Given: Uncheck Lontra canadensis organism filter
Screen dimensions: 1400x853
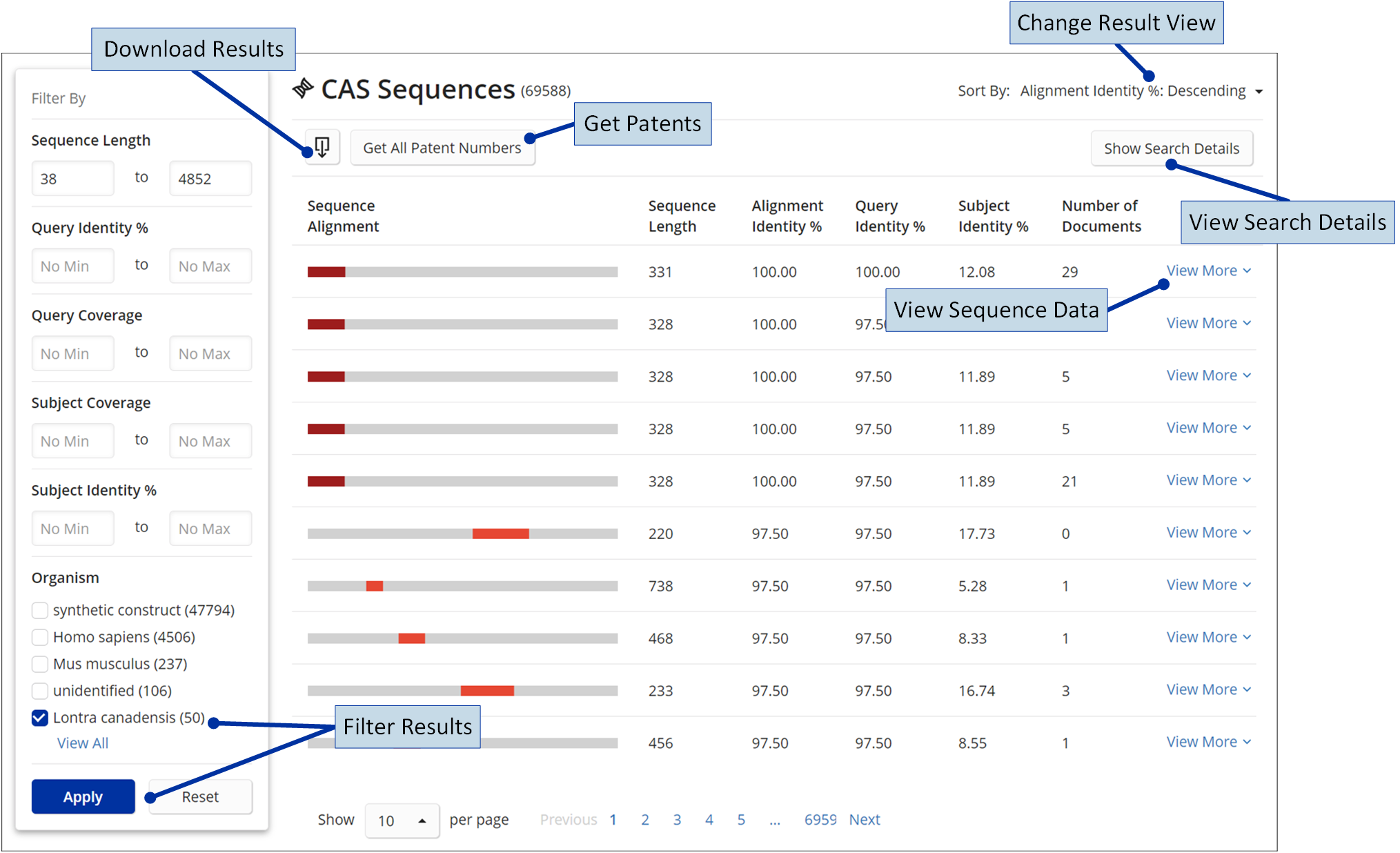Looking at the screenshot, I should pos(40,718).
